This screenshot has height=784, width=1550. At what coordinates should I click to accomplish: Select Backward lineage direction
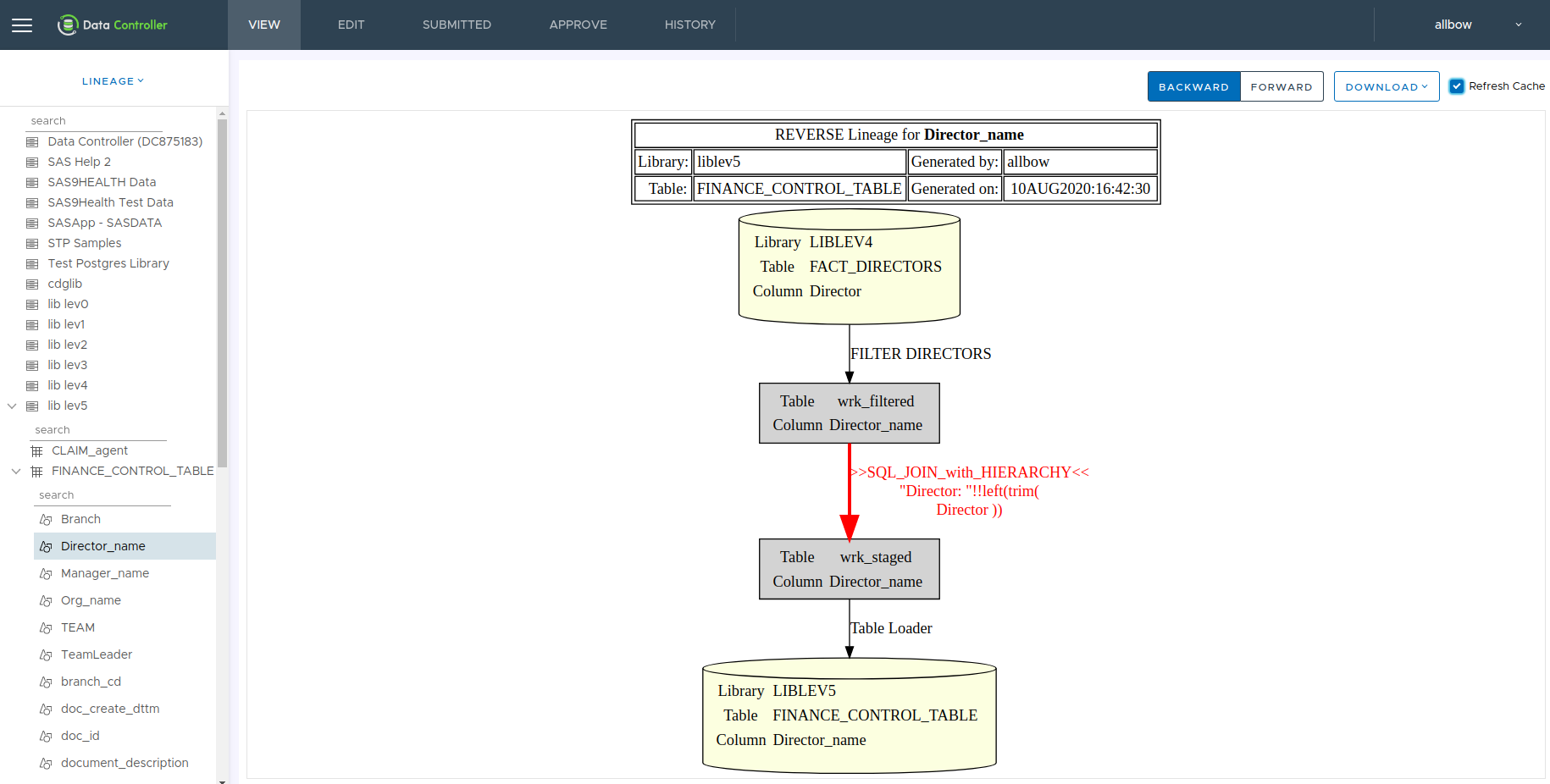[1193, 87]
